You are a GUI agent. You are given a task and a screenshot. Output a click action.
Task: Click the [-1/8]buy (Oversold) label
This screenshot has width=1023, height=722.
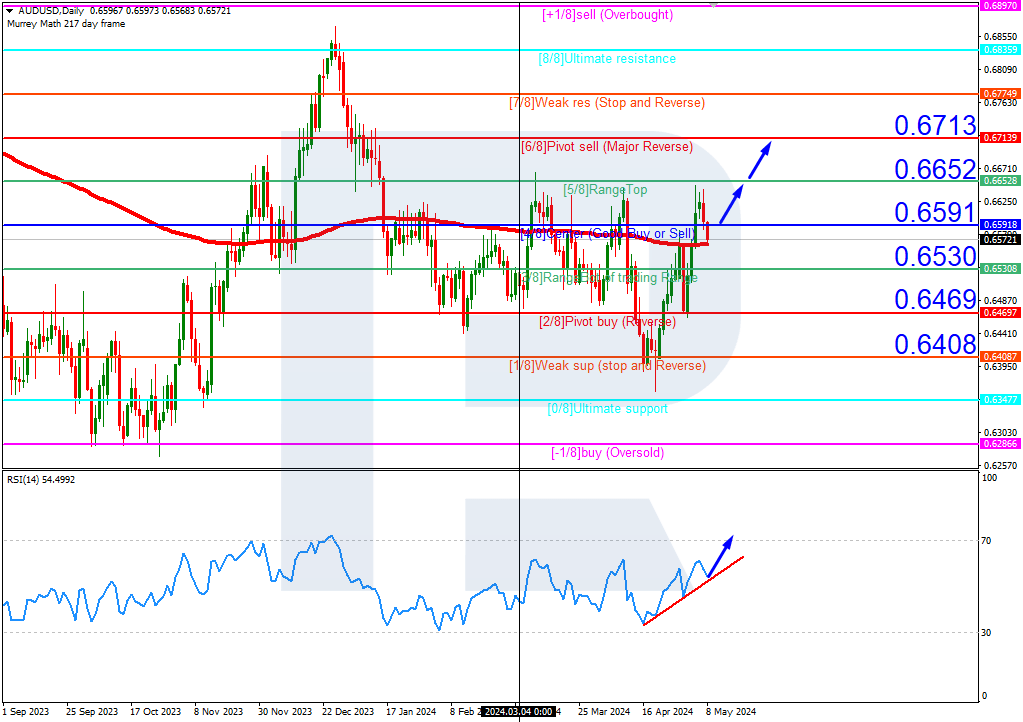point(608,452)
